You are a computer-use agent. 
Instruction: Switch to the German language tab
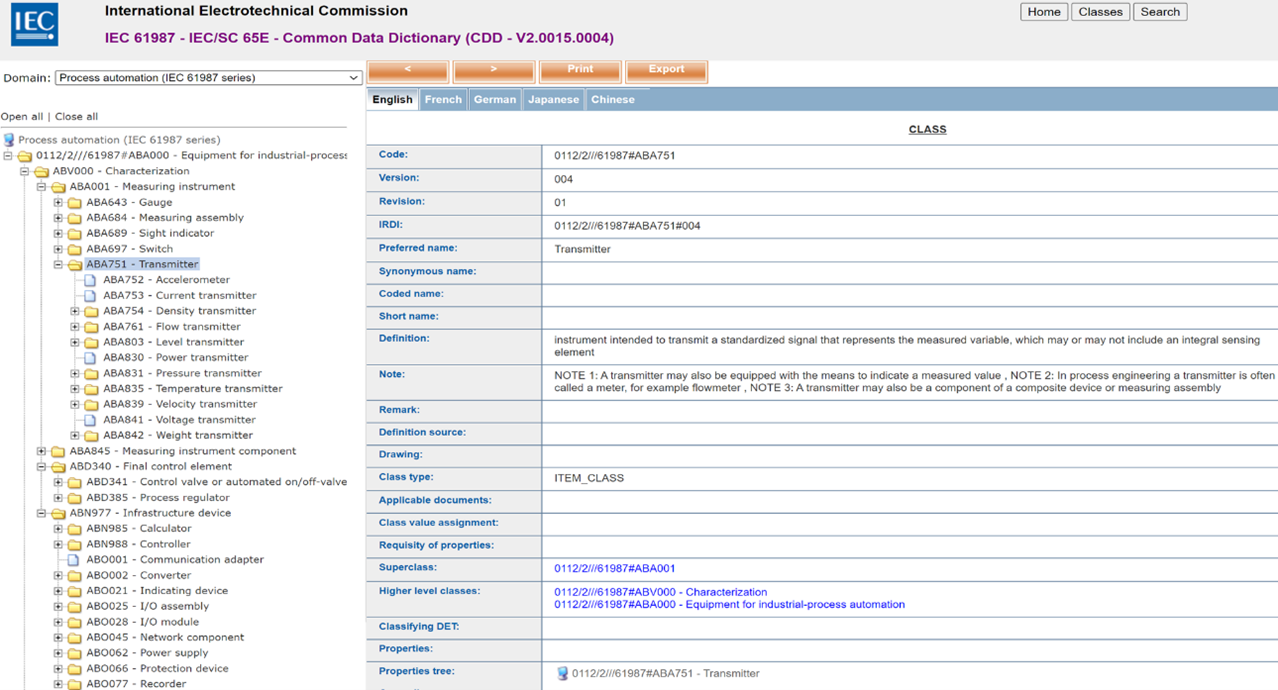(x=495, y=100)
